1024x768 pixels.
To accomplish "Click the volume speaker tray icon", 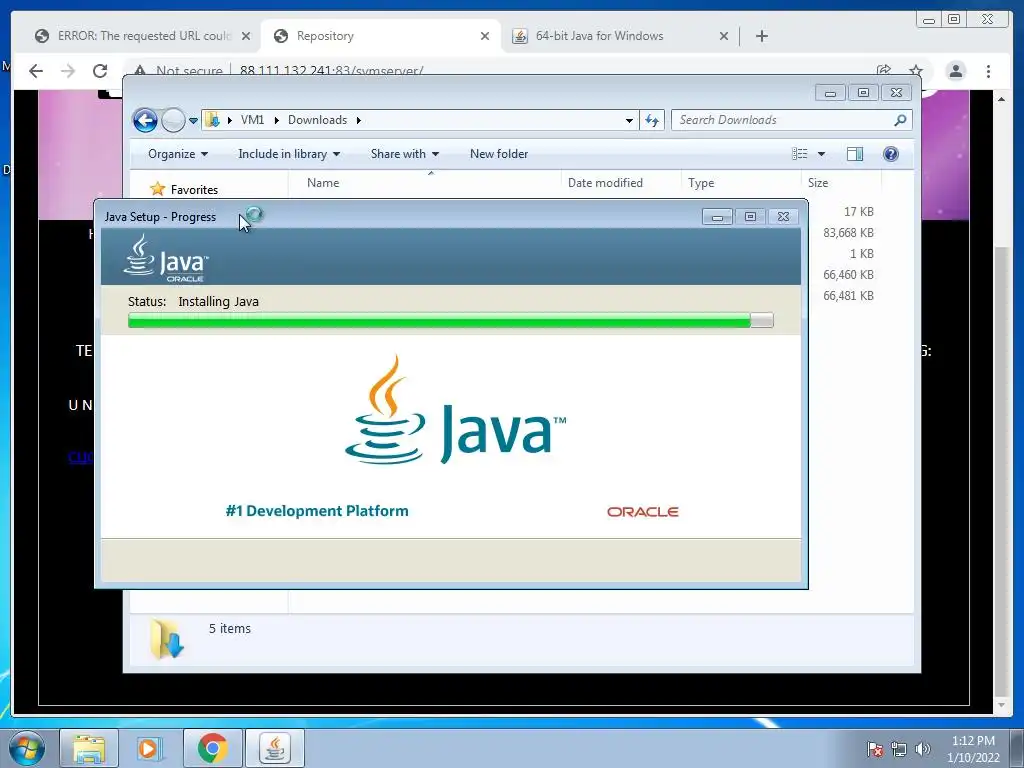I will 923,749.
